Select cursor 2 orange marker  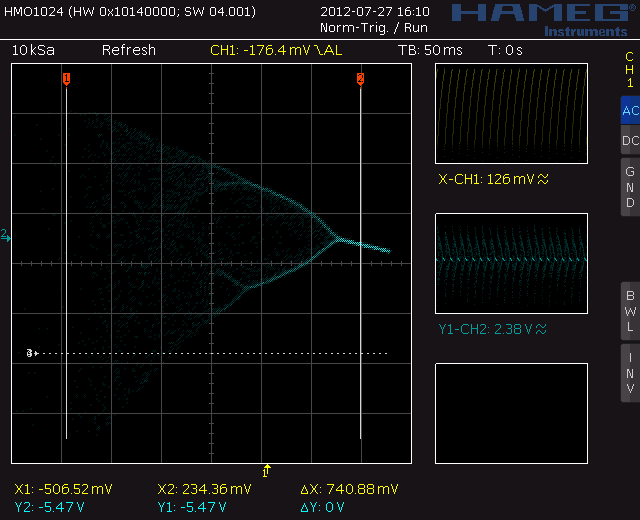coord(360,78)
